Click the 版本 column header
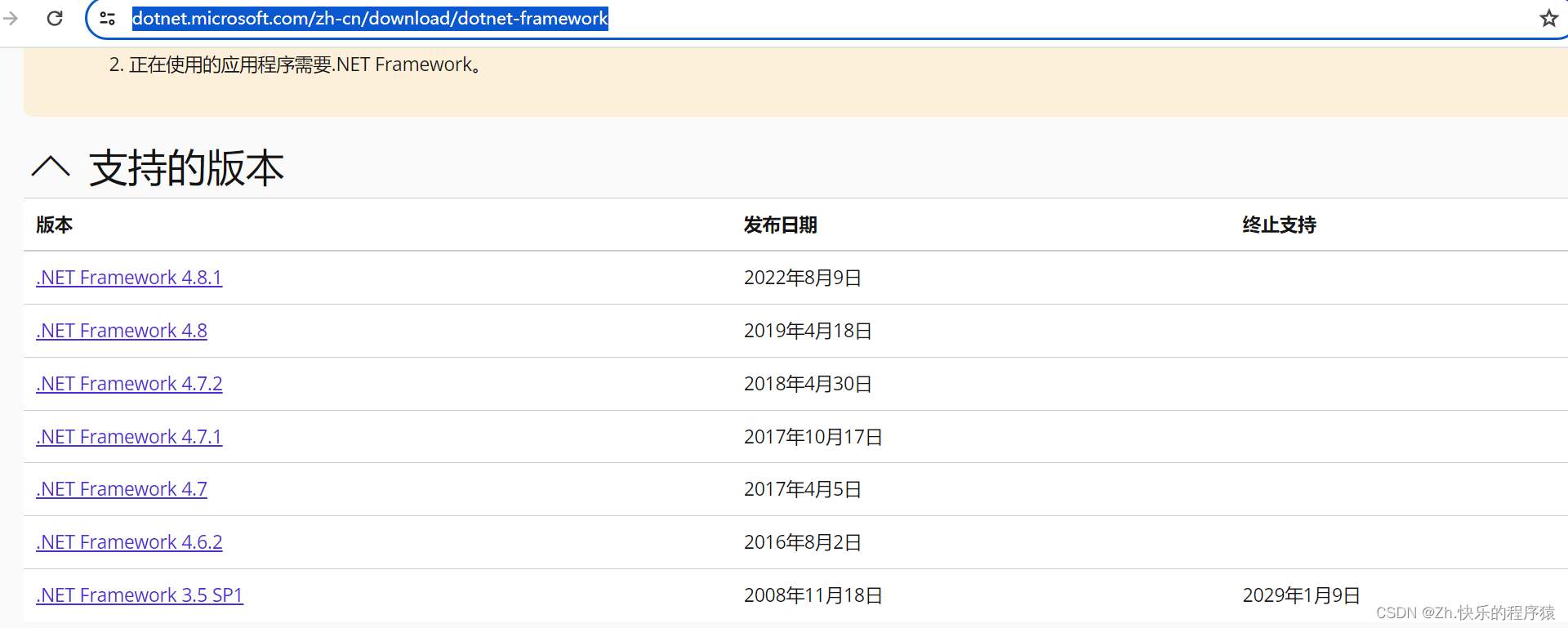This screenshot has height=628, width=1568. coord(55,225)
